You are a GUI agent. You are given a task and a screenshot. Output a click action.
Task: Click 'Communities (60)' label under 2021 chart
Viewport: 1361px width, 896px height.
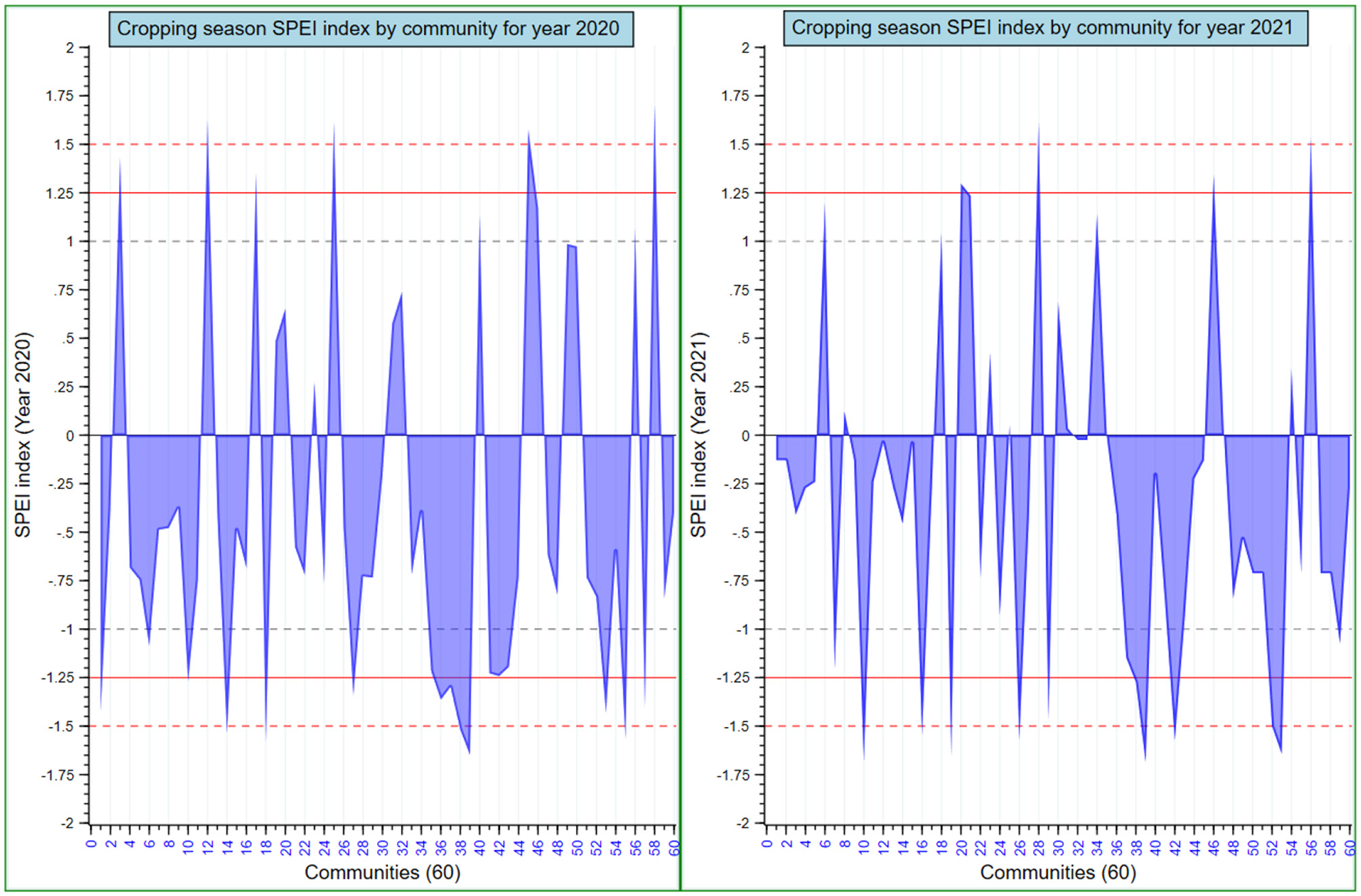click(1058, 872)
